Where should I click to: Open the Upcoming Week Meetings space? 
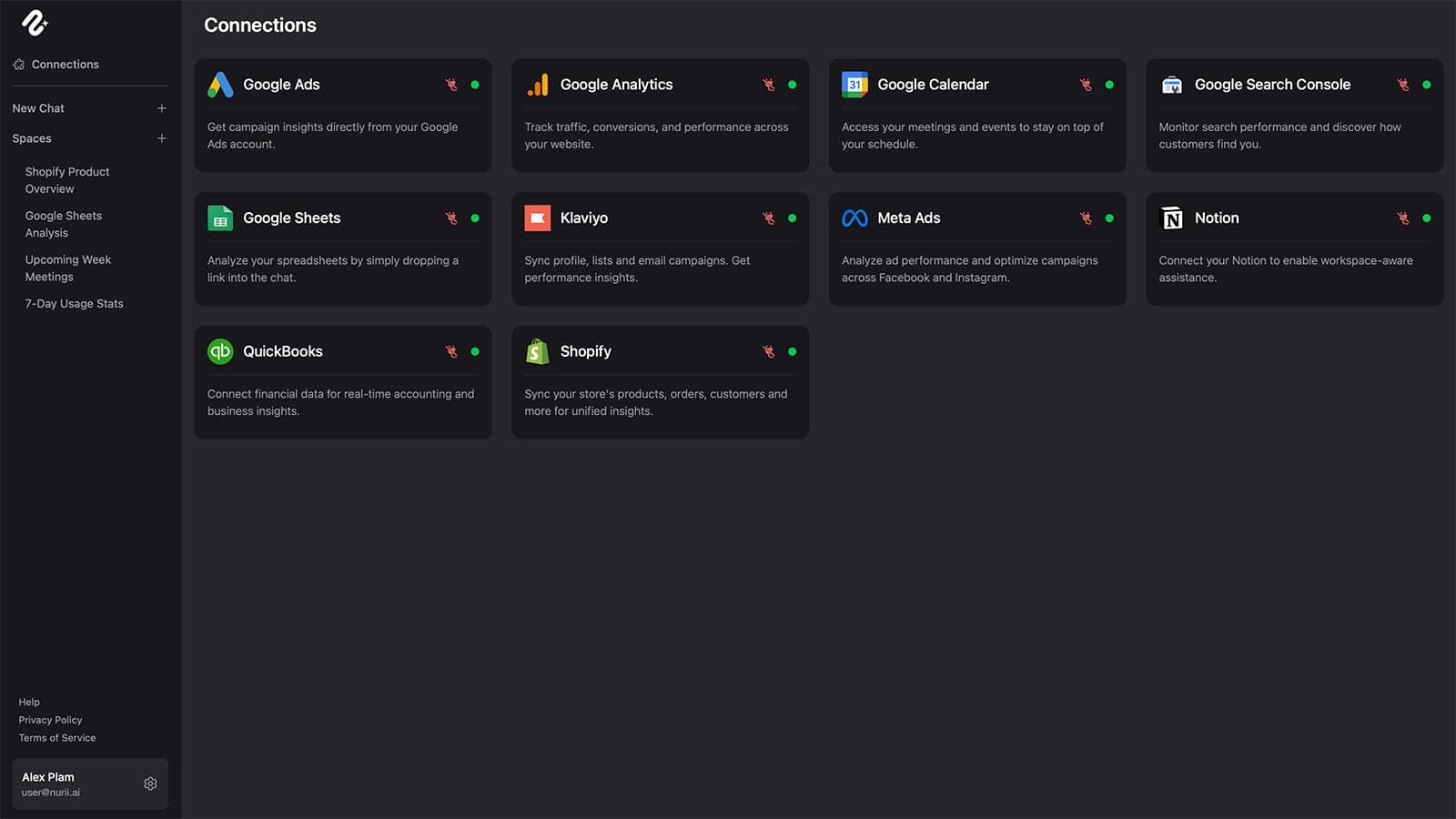click(68, 268)
